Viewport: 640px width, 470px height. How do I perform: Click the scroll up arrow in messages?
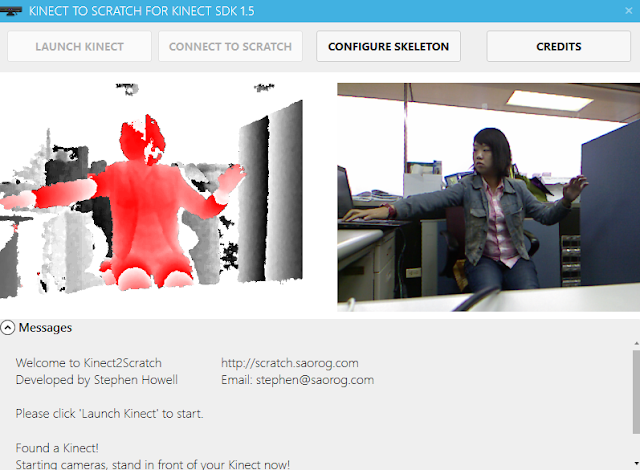(x=636, y=344)
